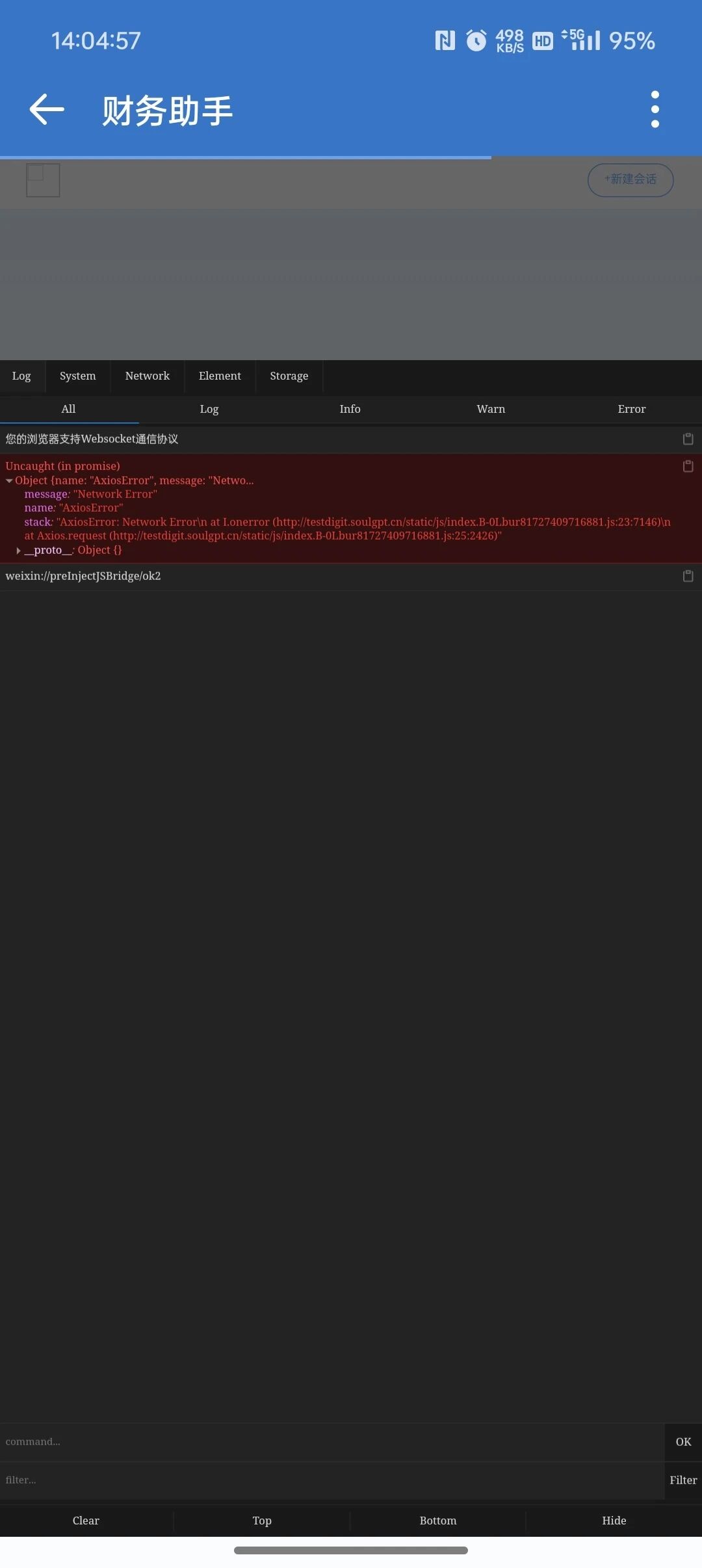The height and width of the screenshot is (1568, 702).
Task: Click the filter text field
Action: point(331,1480)
